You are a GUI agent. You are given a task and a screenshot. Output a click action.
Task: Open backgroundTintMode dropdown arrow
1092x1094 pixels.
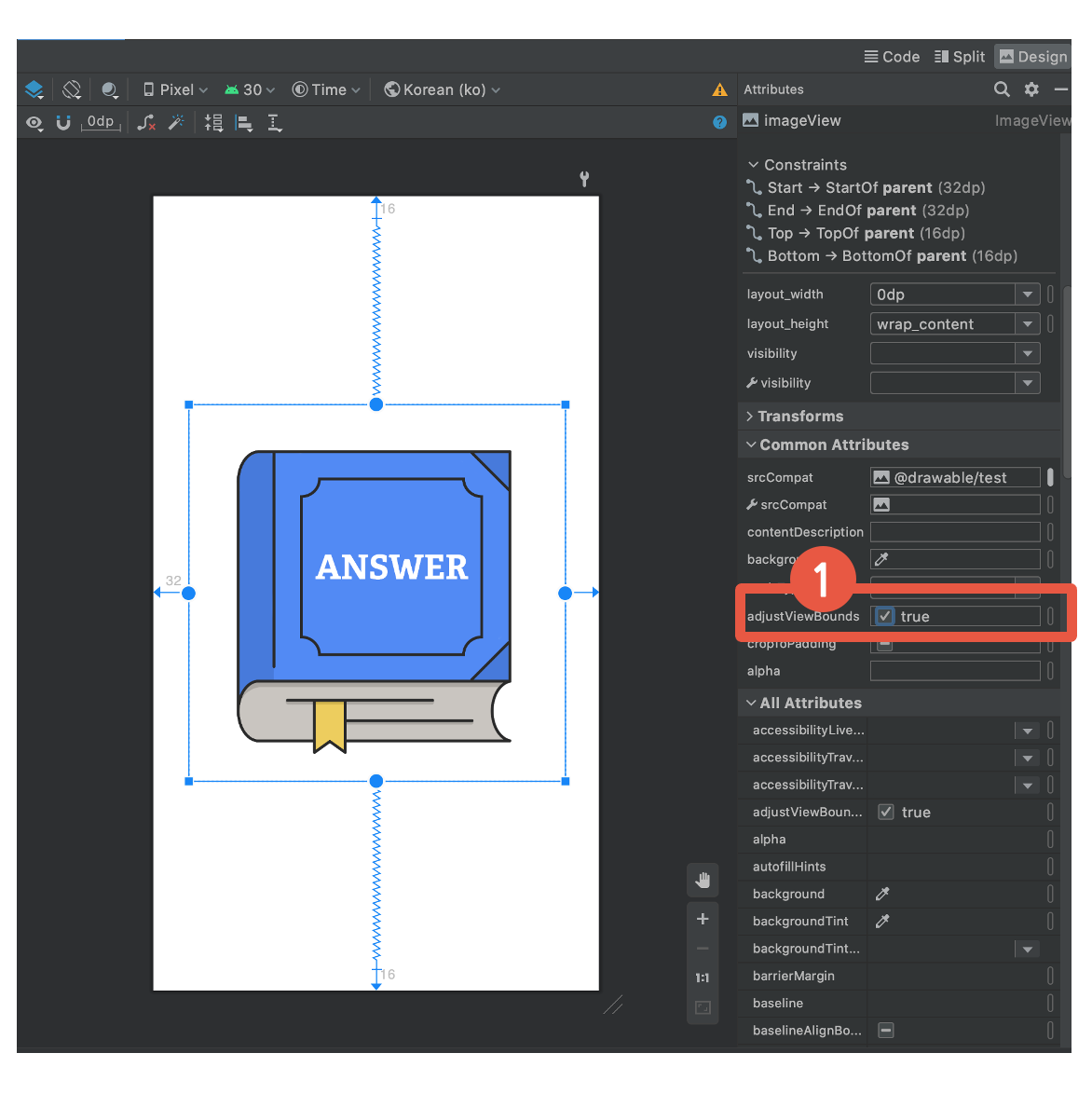tap(1027, 950)
